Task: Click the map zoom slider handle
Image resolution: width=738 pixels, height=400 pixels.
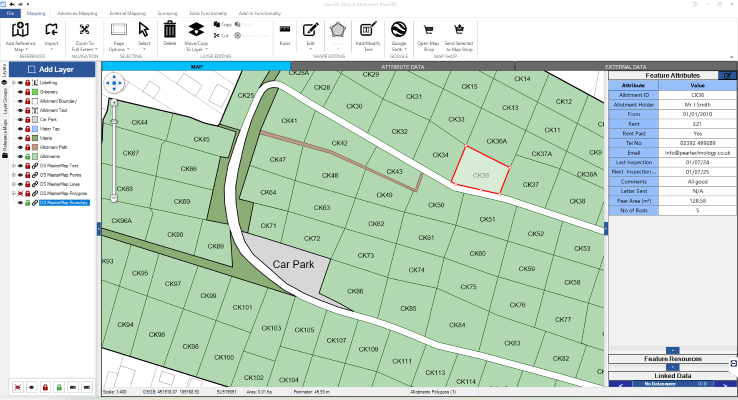Action: 114,121
